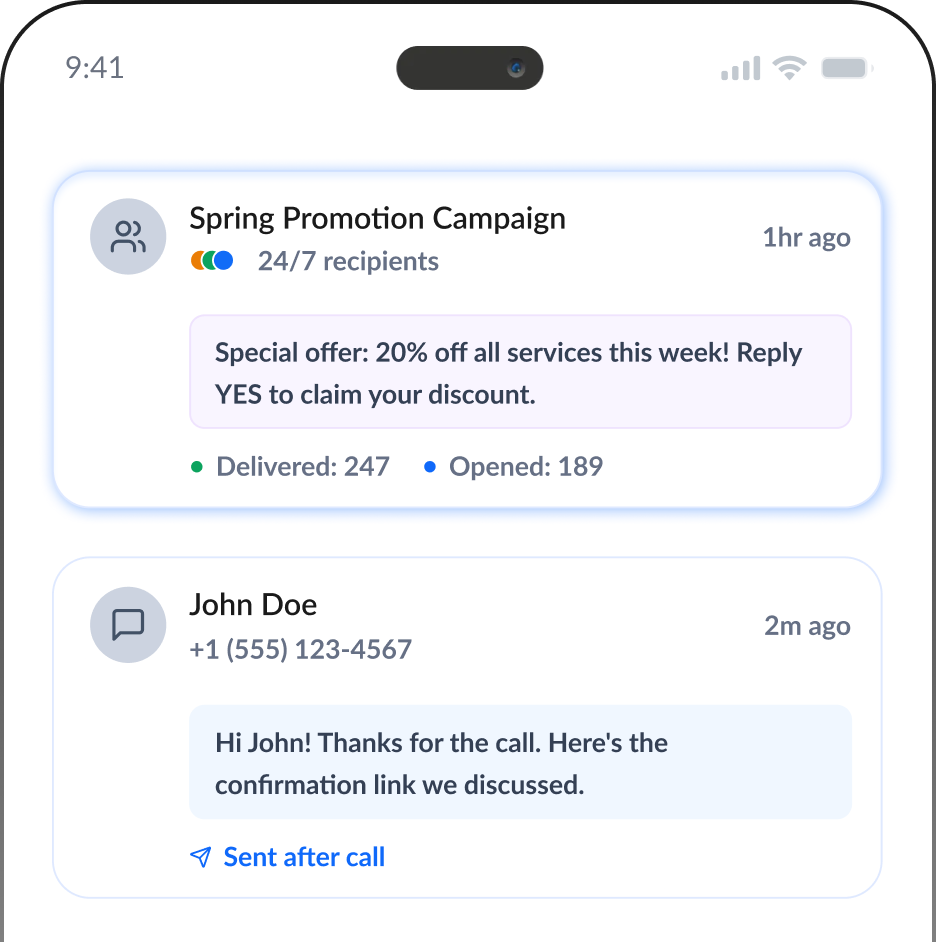Viewport: 936px width, 942px height.
Task: Click the overlapping recipient color dots
Action: click(x=211, y=261)
